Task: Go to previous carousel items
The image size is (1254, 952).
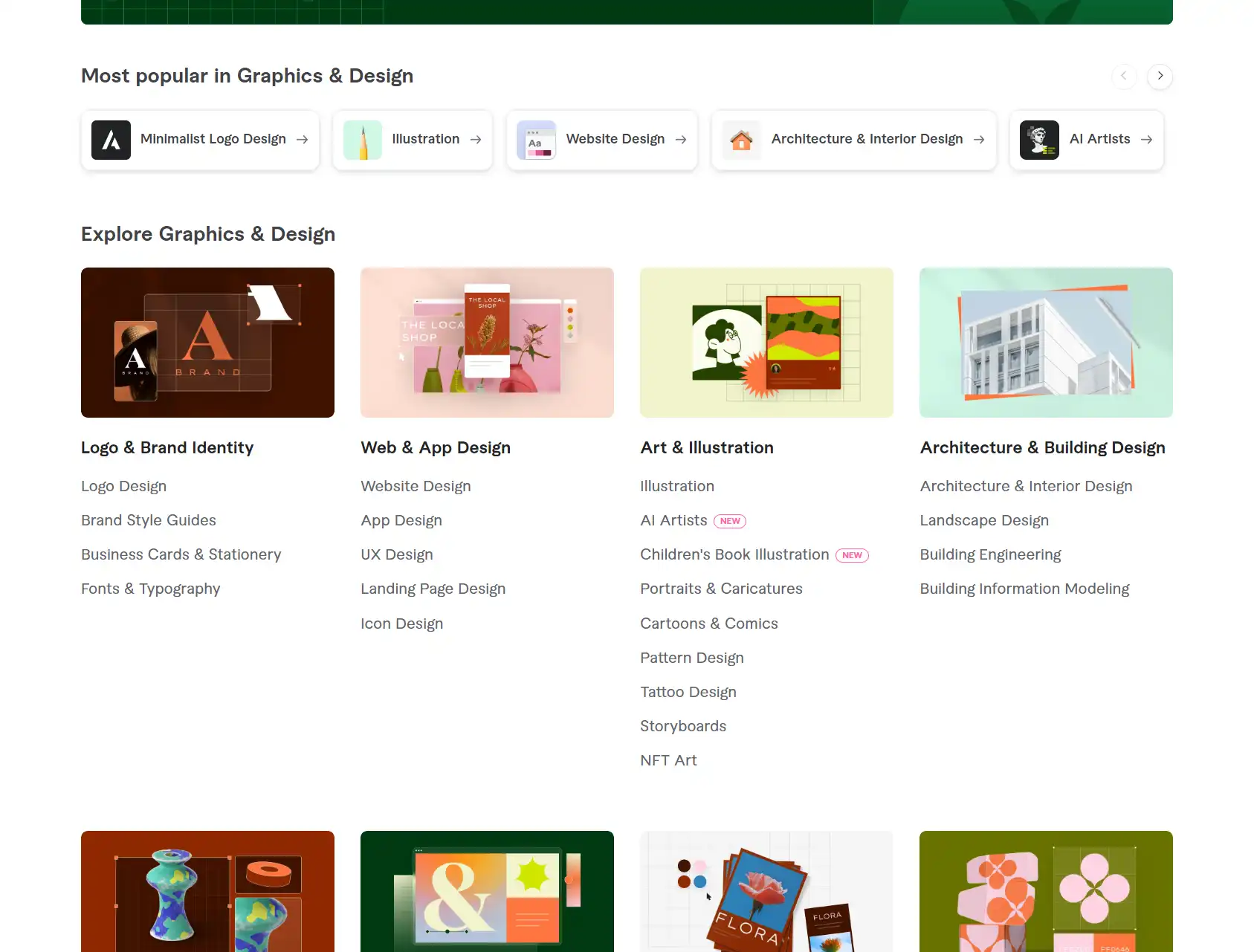Action: 1123,76
